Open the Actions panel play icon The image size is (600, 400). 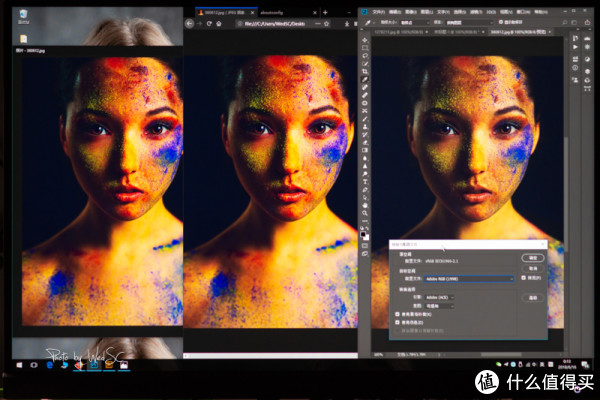[x=575, y=47]
